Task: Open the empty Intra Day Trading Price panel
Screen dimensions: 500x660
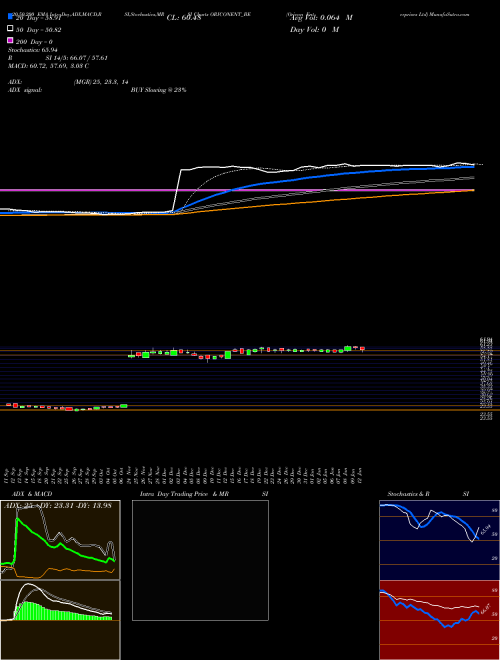Action: 200,560
